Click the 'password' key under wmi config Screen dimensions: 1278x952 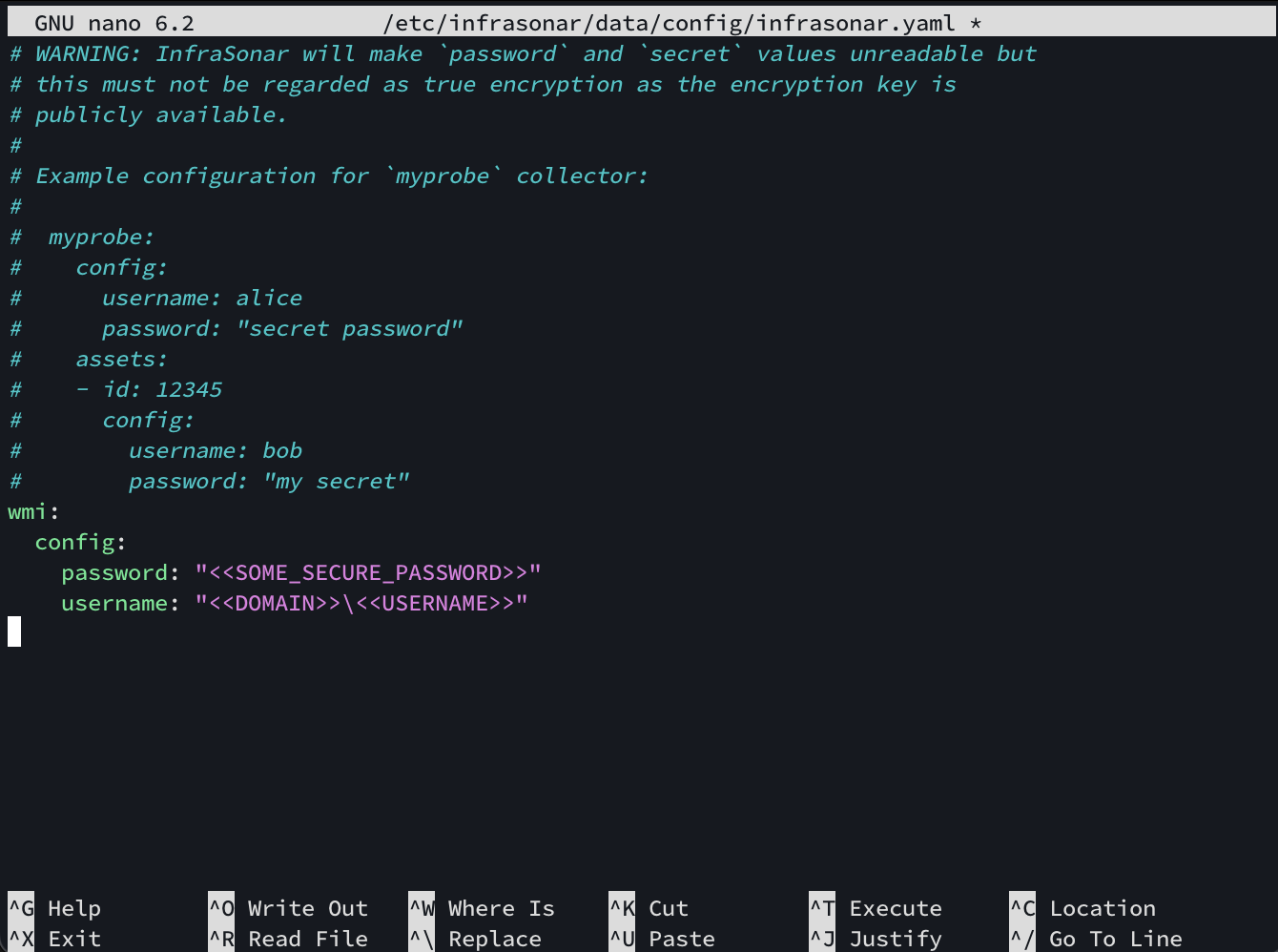[x=114, y=572]
